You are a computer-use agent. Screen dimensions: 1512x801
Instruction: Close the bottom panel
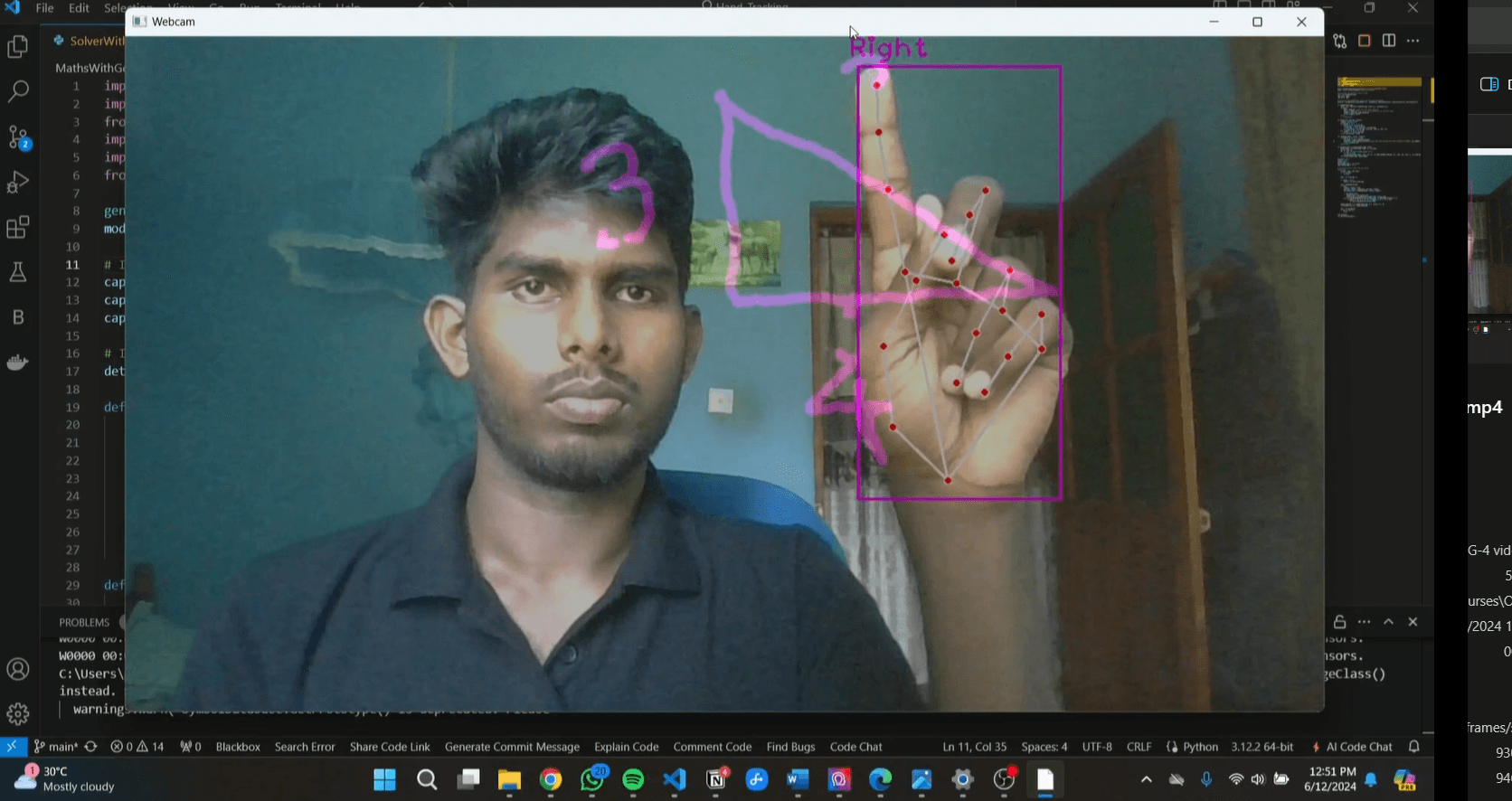pos(1413,622)
